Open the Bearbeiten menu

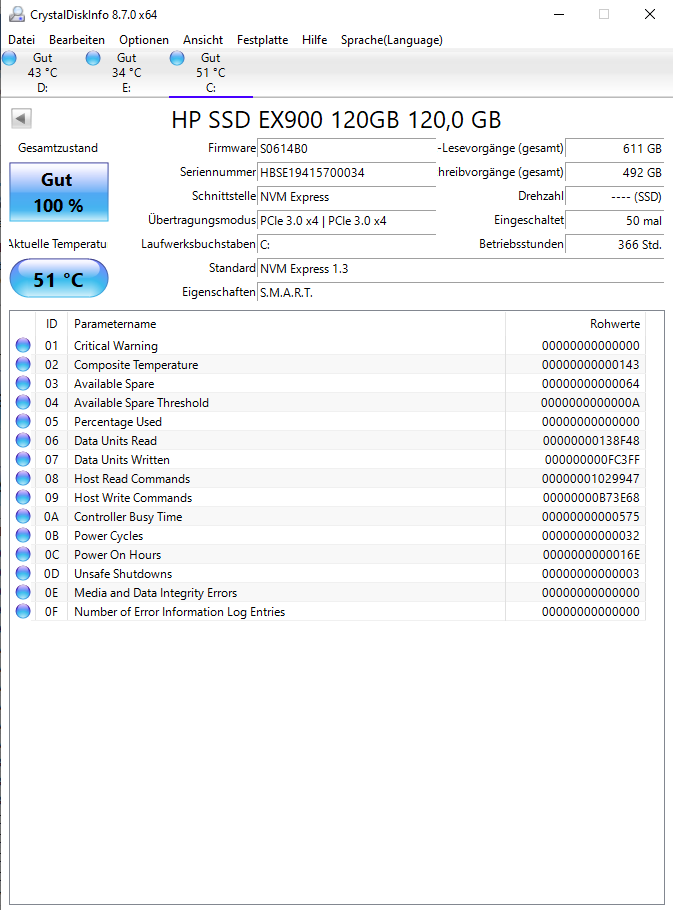click(x=77, y=39)
